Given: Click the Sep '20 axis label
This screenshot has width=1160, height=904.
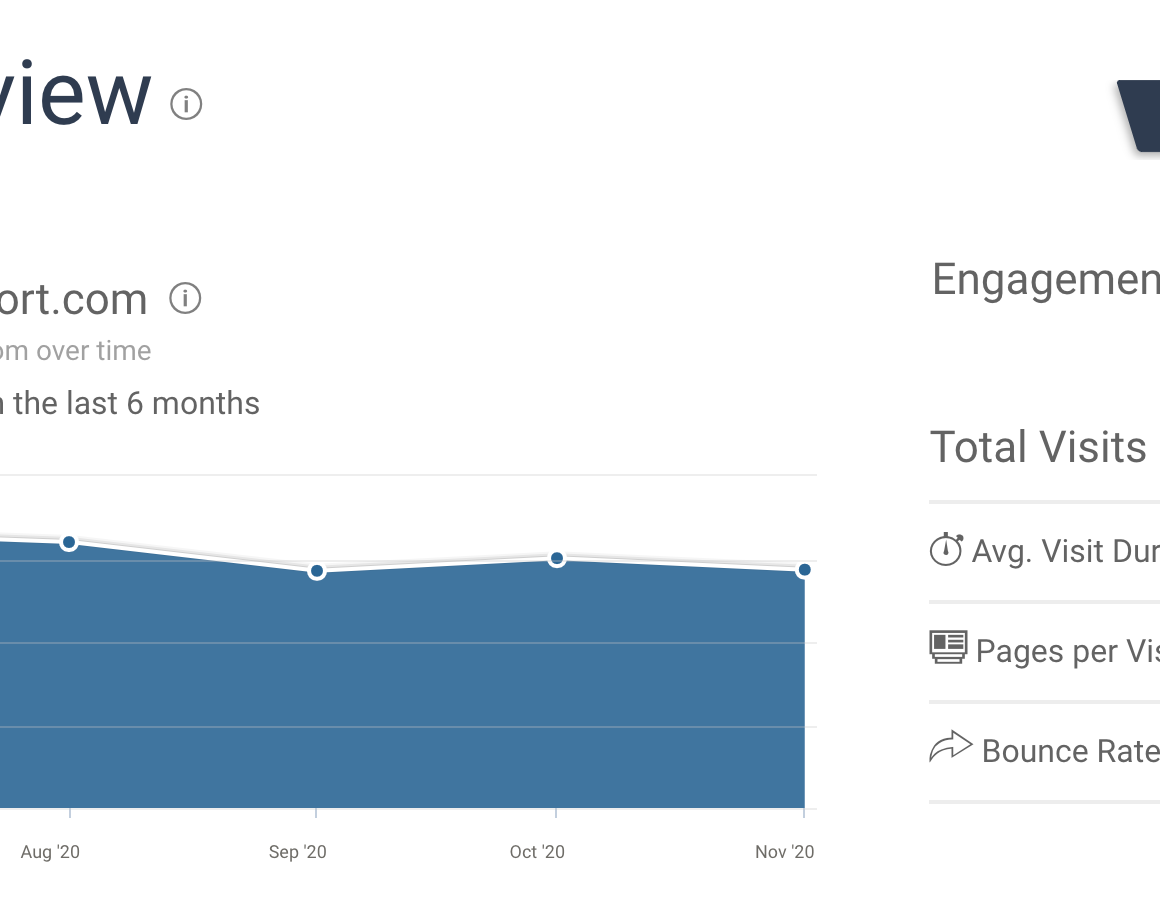Looking at the screenshot, I should [298, 852].
